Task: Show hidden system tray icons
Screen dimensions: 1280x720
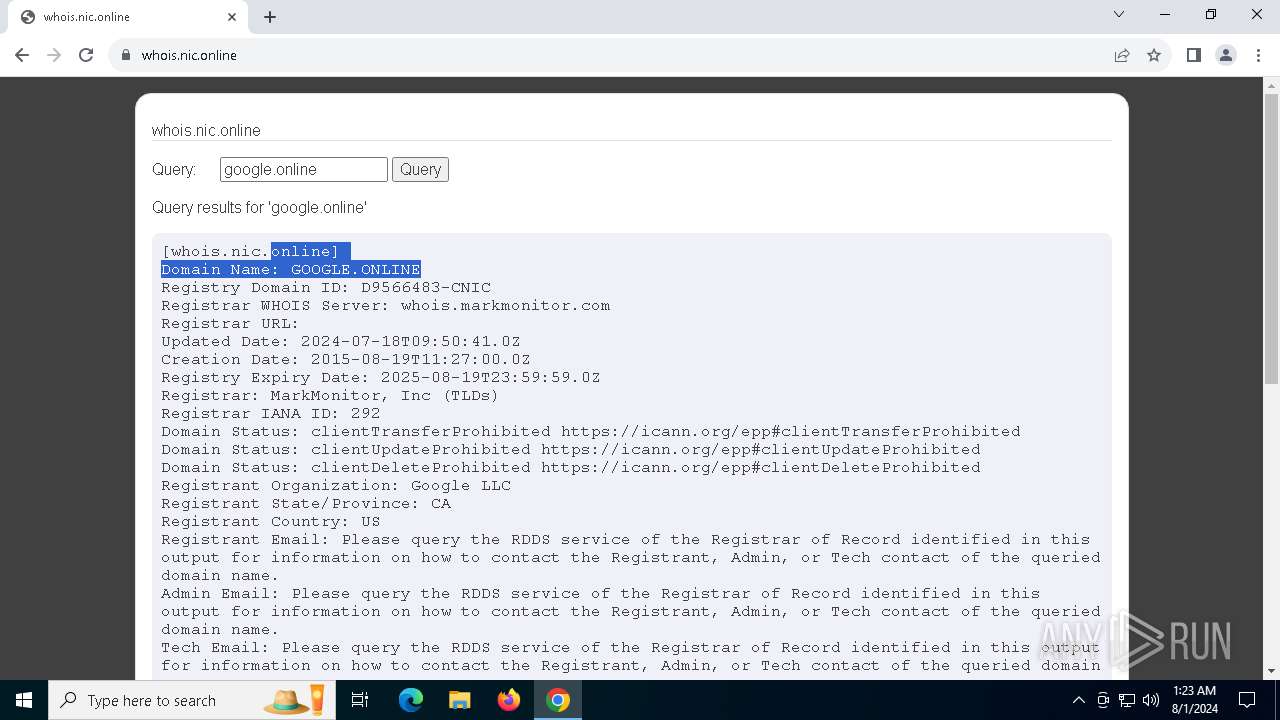Action: point(1079,700)
